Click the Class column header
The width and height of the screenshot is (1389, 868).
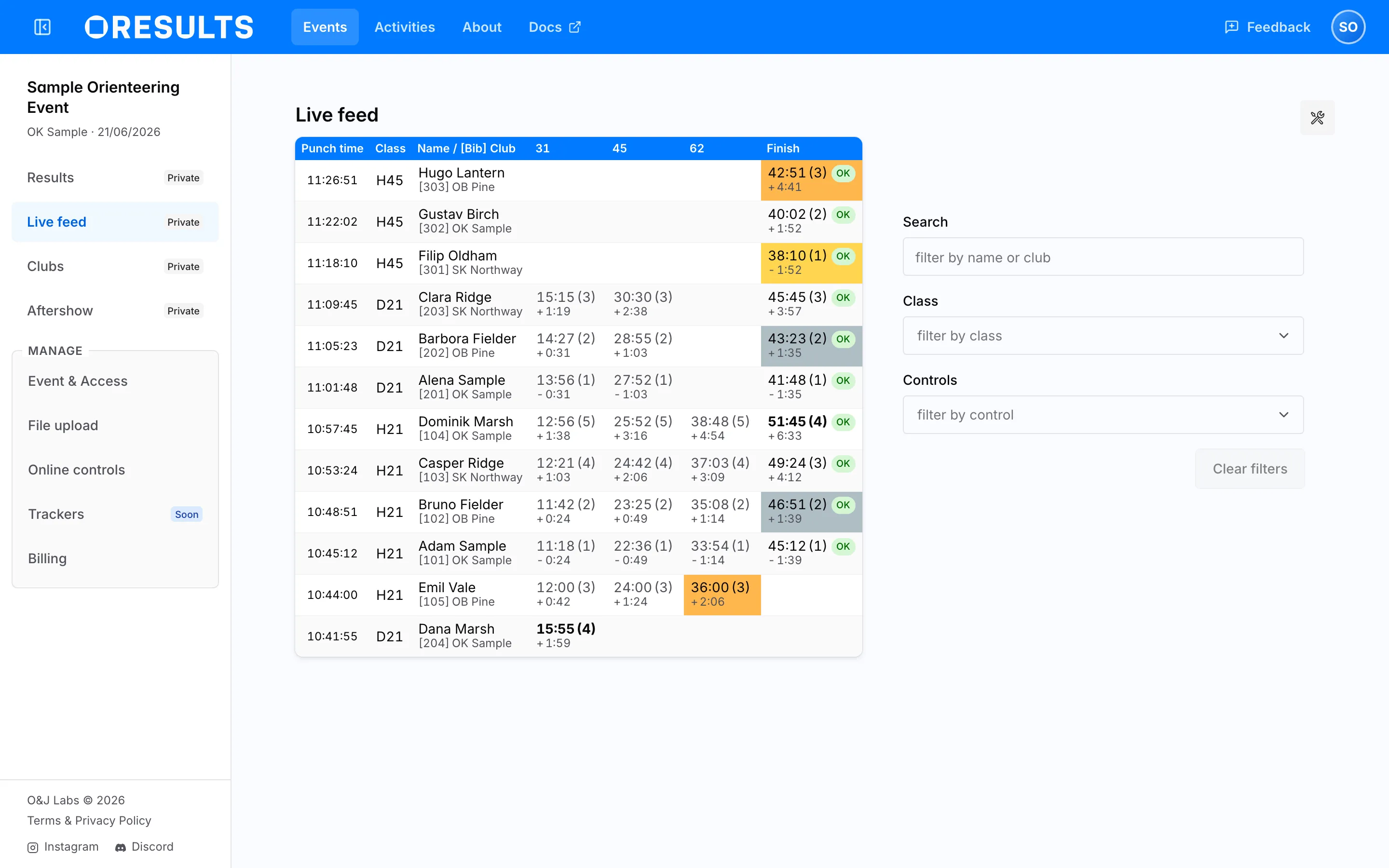point(390,148)
